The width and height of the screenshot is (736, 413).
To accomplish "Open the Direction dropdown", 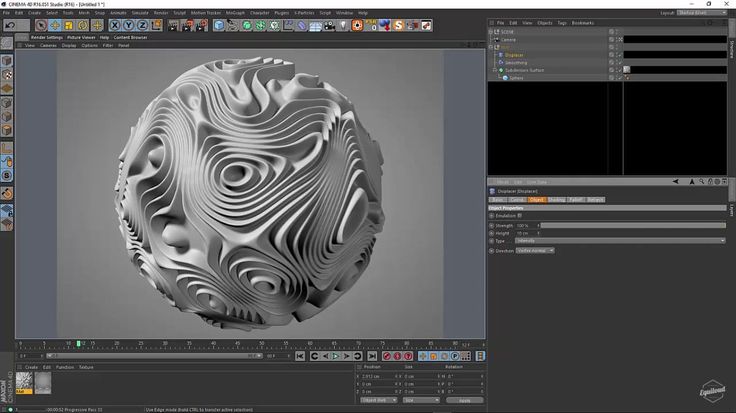I will (x=535, y=251).
